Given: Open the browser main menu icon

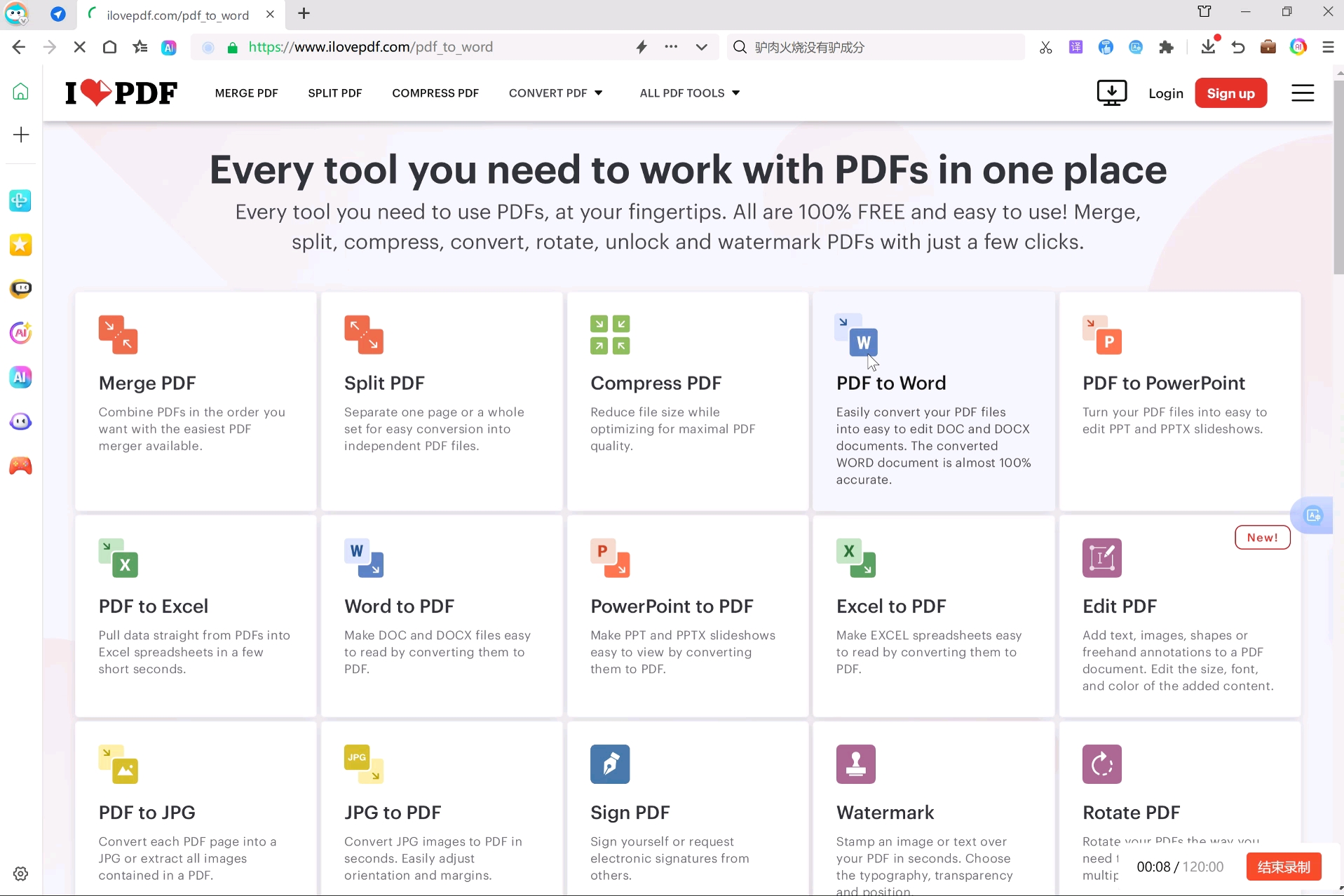Looking at the screenshot, I should pyautogui.click(x=1328, y=47).
